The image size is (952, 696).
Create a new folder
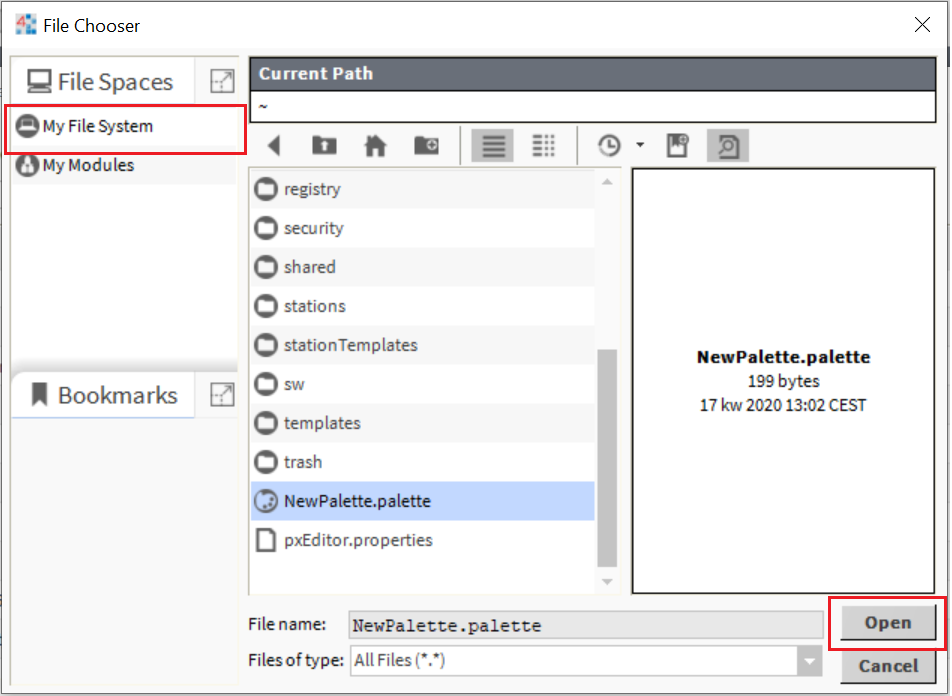426,146
